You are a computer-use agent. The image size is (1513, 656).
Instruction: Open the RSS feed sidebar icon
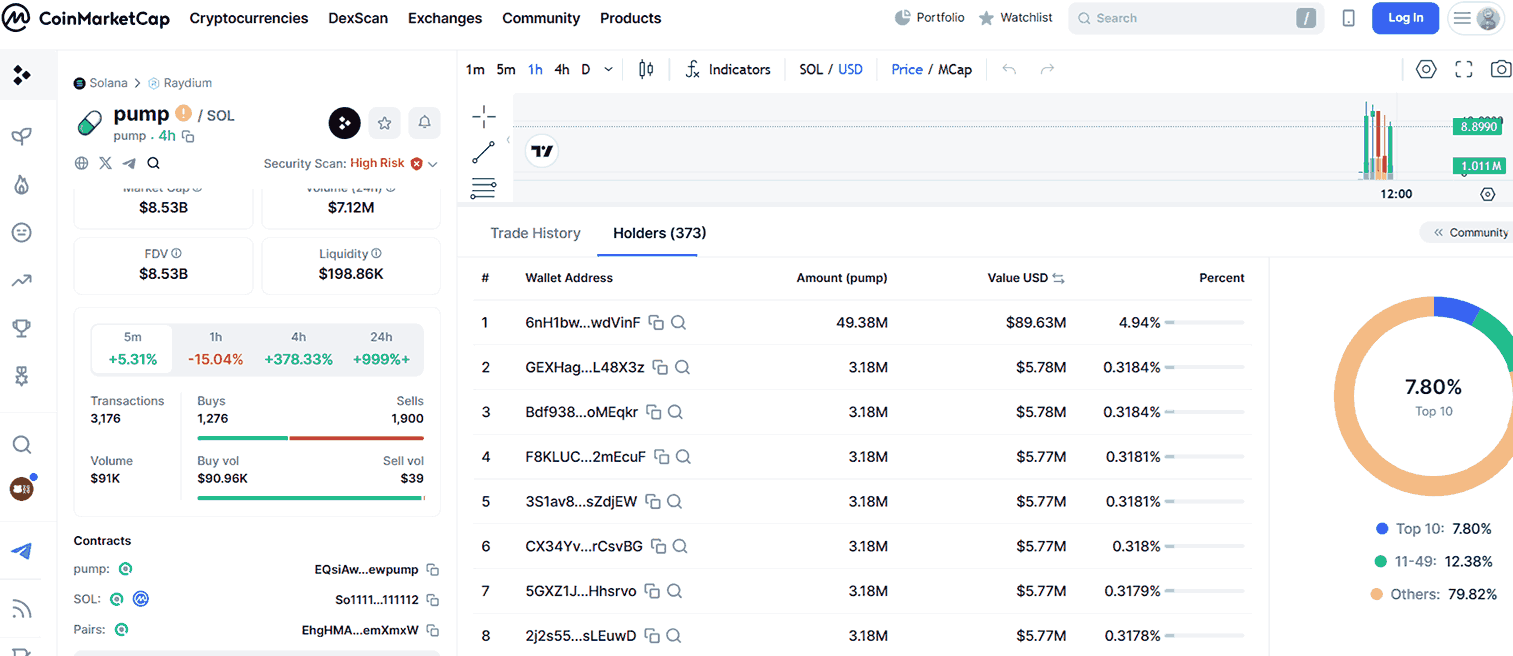coord(21,608)
